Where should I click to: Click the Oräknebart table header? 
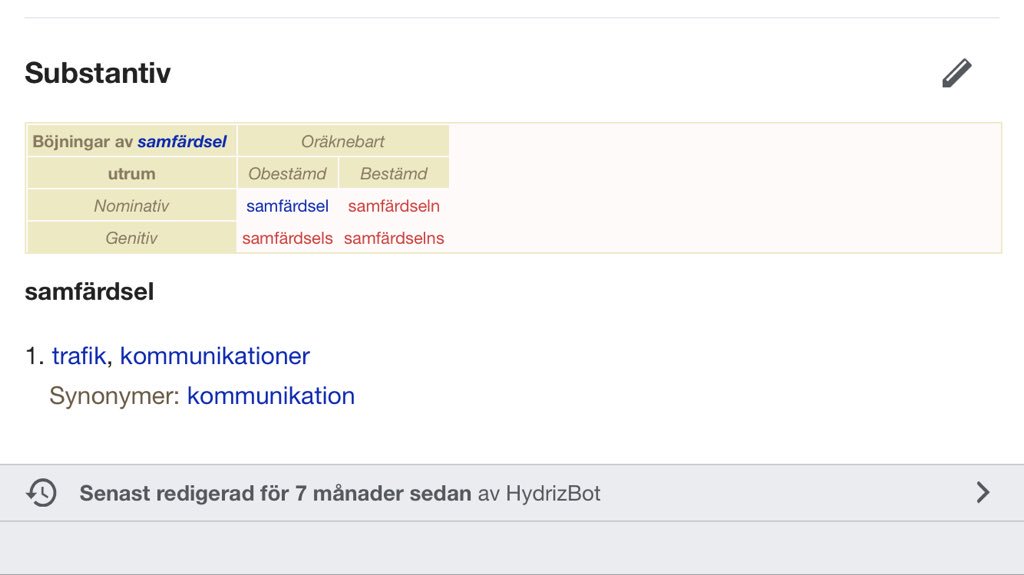[343, 141]
